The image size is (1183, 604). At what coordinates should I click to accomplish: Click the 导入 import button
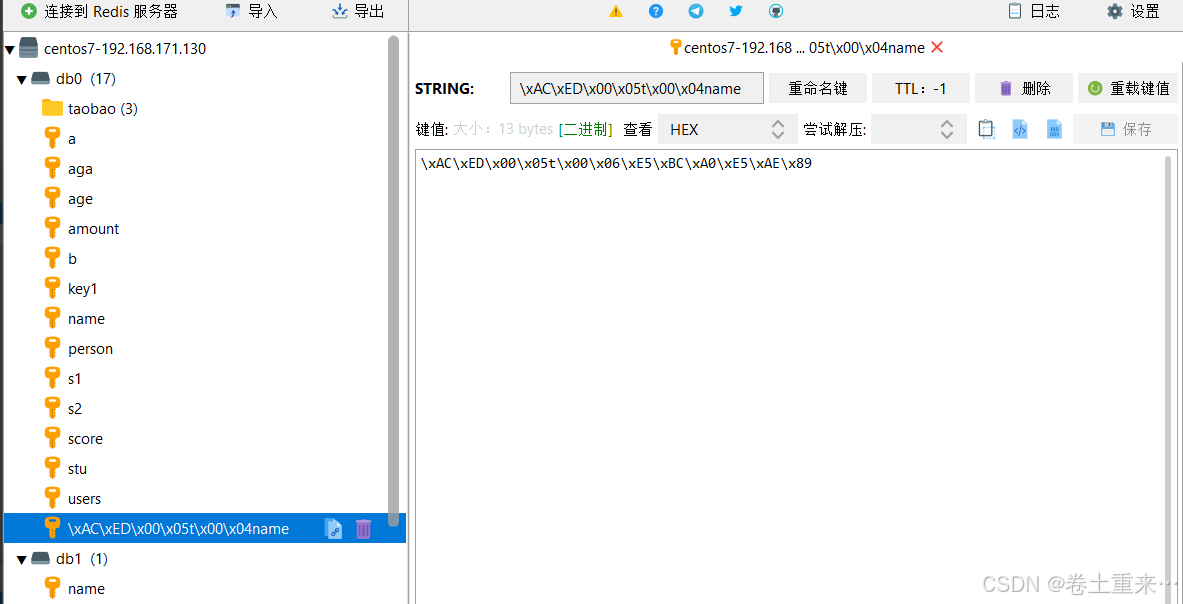click(252, 11)
